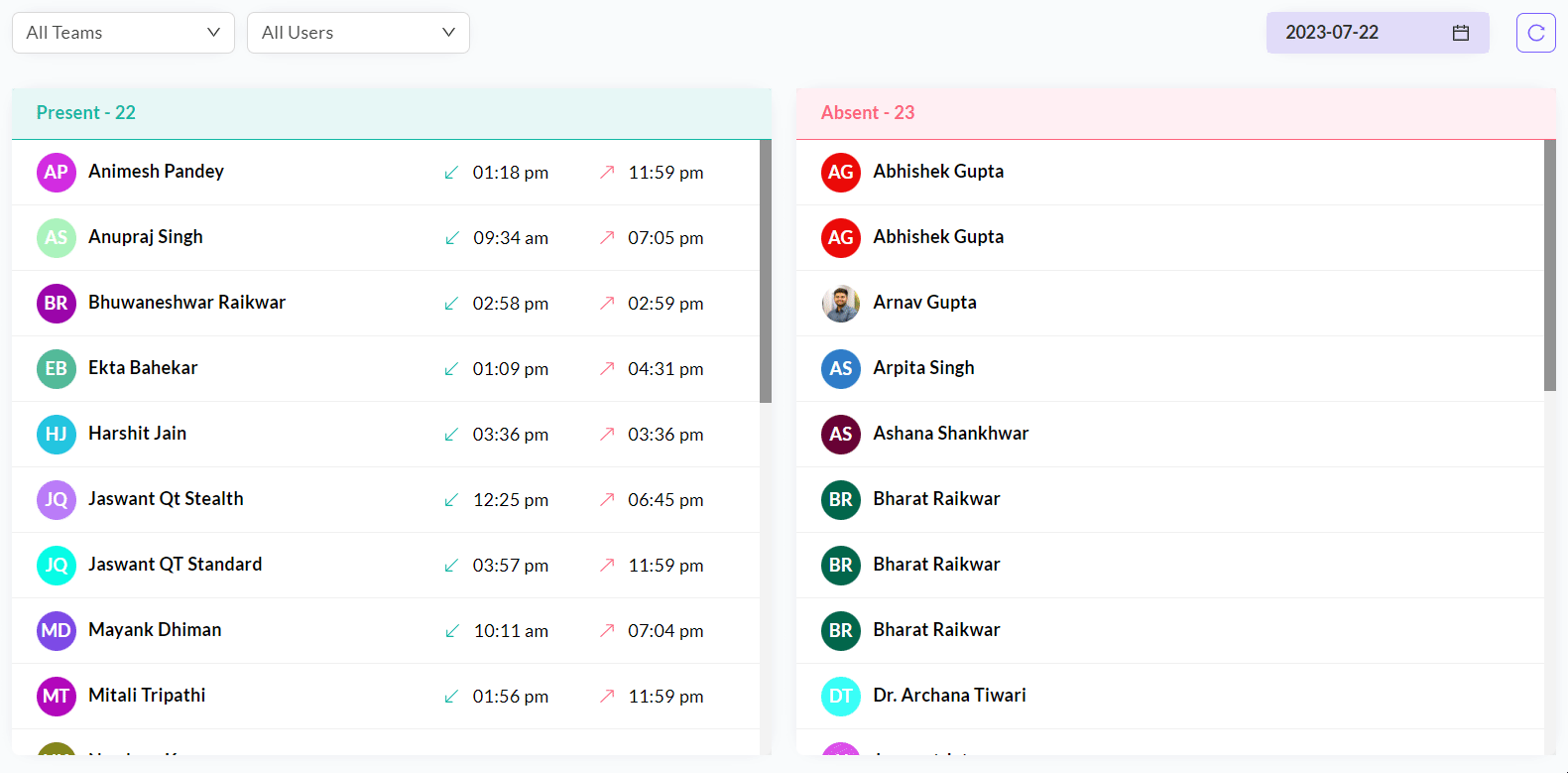Click Dr. Archana Tiwari's DT avatar
1568x773 pixels.
841,696
